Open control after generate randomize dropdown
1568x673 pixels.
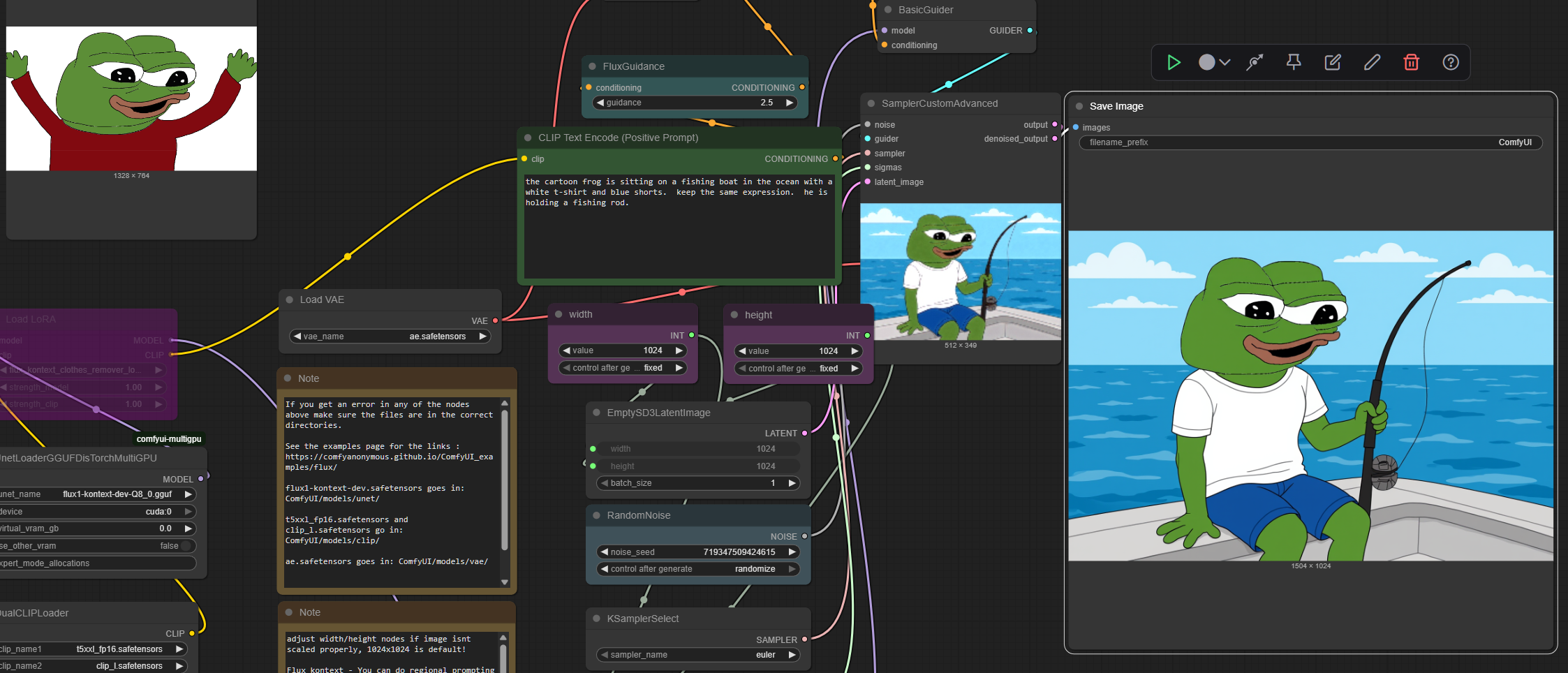[698, 569]
